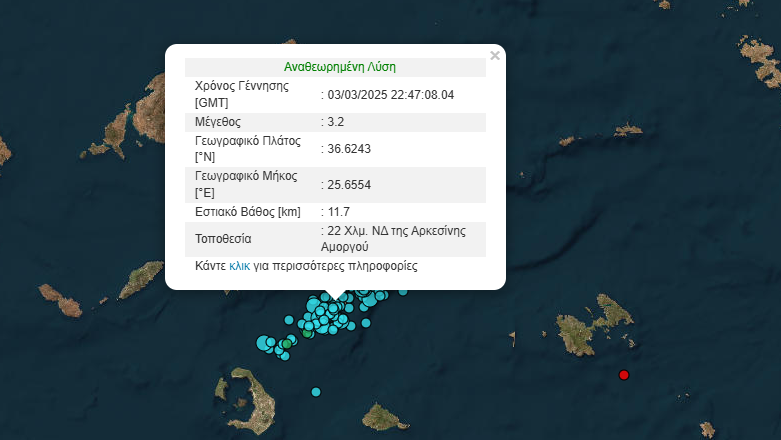Click the cyan marker beside popup's bottom-right corner

tap(403, 291)
